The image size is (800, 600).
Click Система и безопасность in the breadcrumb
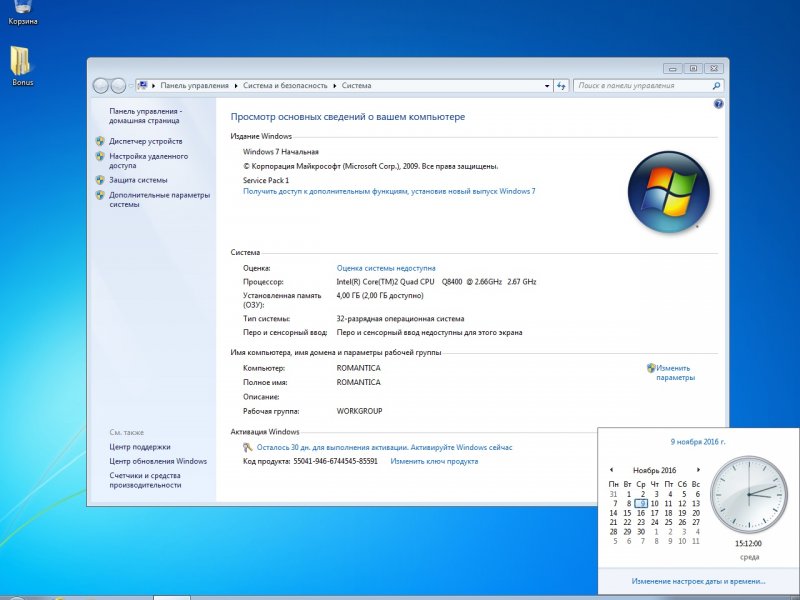(285, 86)
